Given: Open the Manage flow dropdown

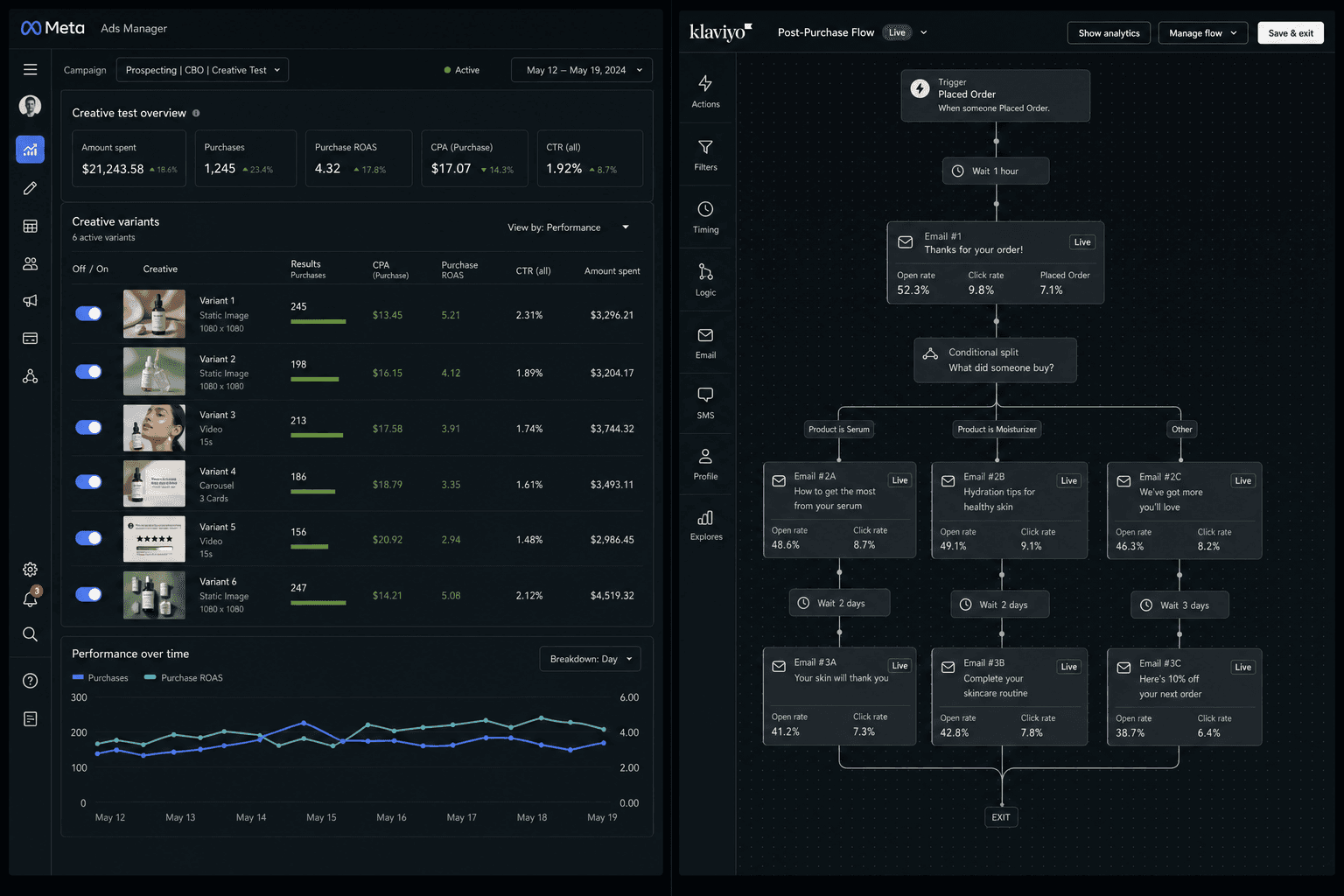Looking at the screenshot, I should point(1203,33).
